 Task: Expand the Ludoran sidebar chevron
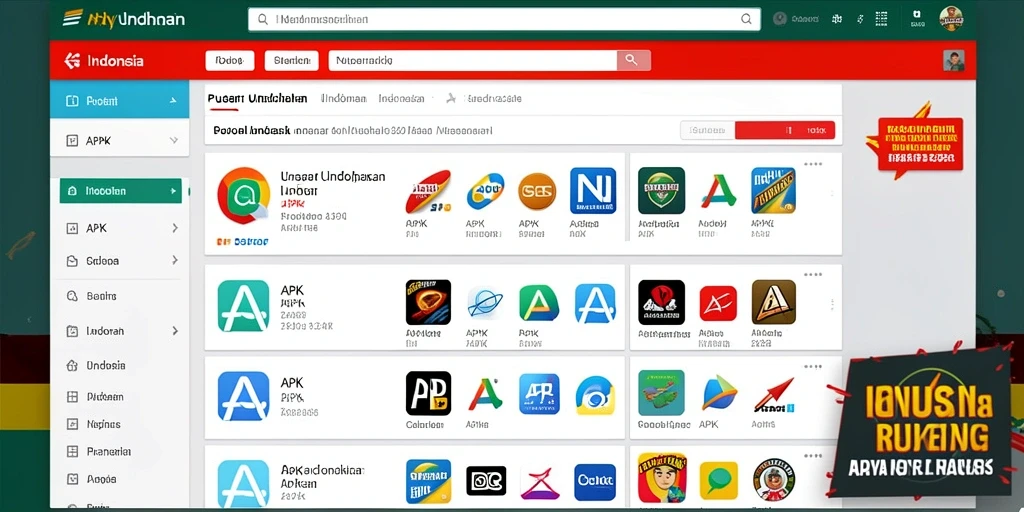[174, 331]
